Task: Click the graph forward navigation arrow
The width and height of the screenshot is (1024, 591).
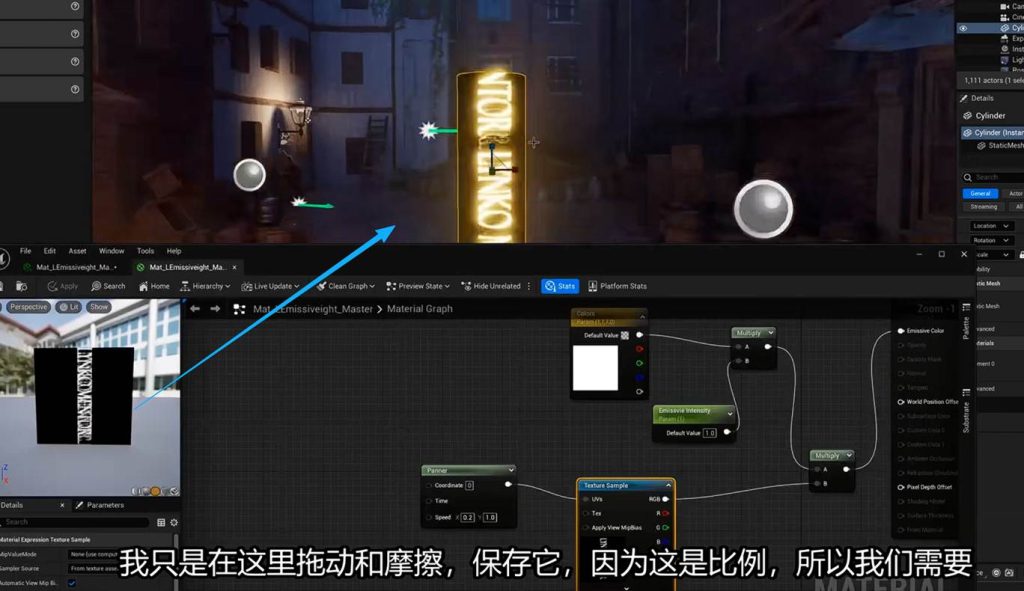Action: [215, 309]
